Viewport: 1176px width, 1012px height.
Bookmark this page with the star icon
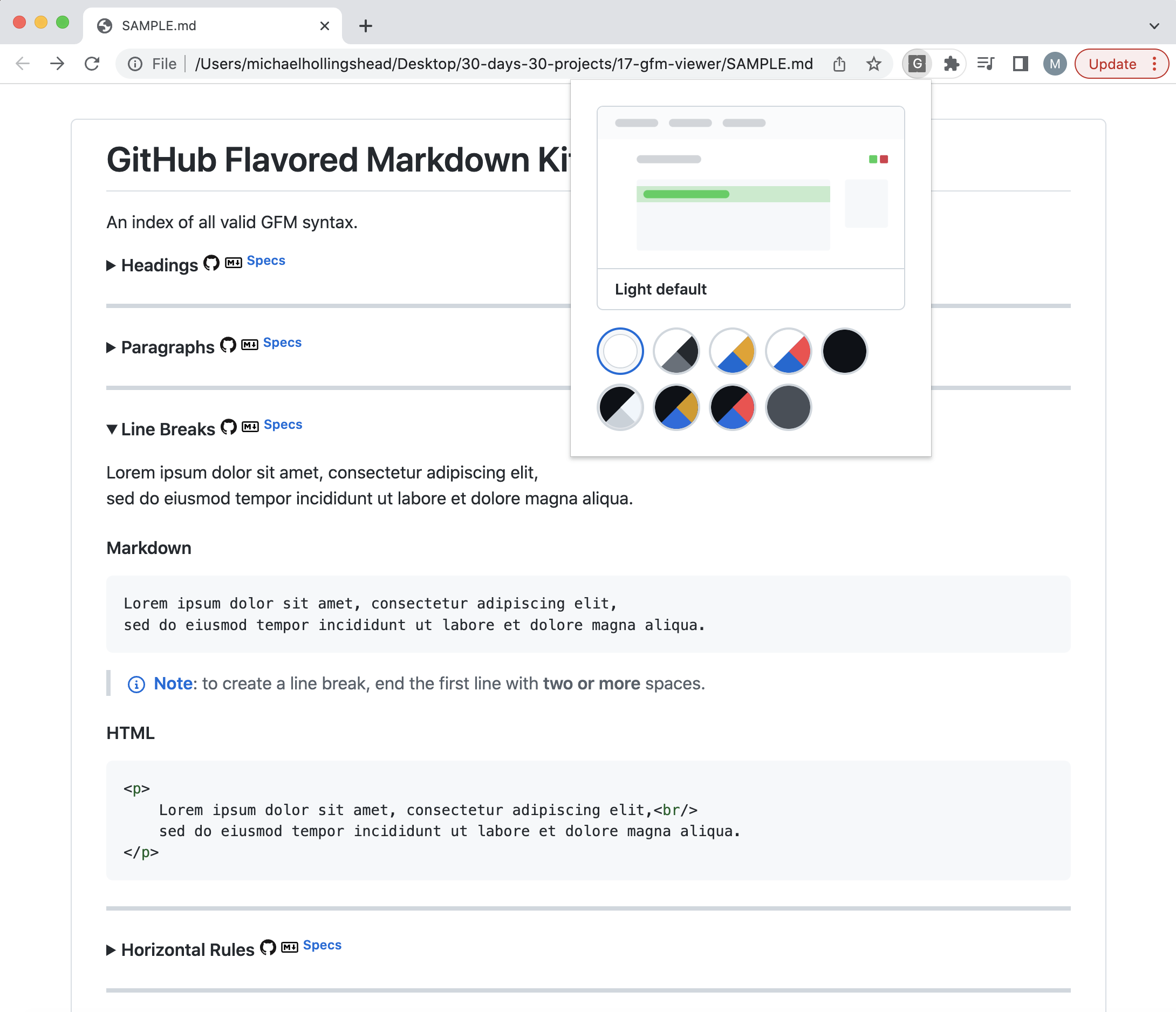click(x=873, y=64)
